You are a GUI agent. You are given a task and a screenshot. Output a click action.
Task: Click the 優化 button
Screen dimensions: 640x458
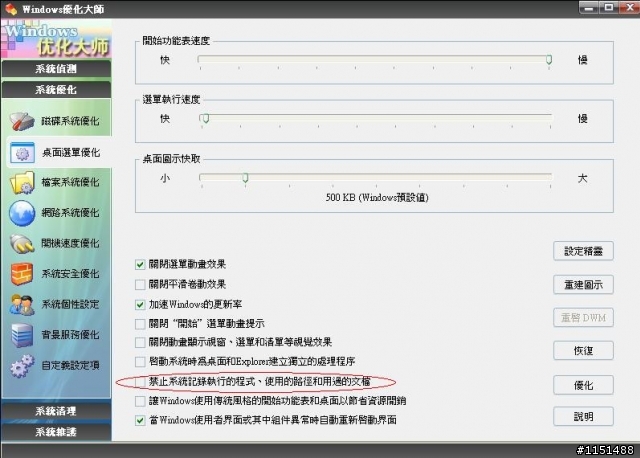[x=583, y=385]
